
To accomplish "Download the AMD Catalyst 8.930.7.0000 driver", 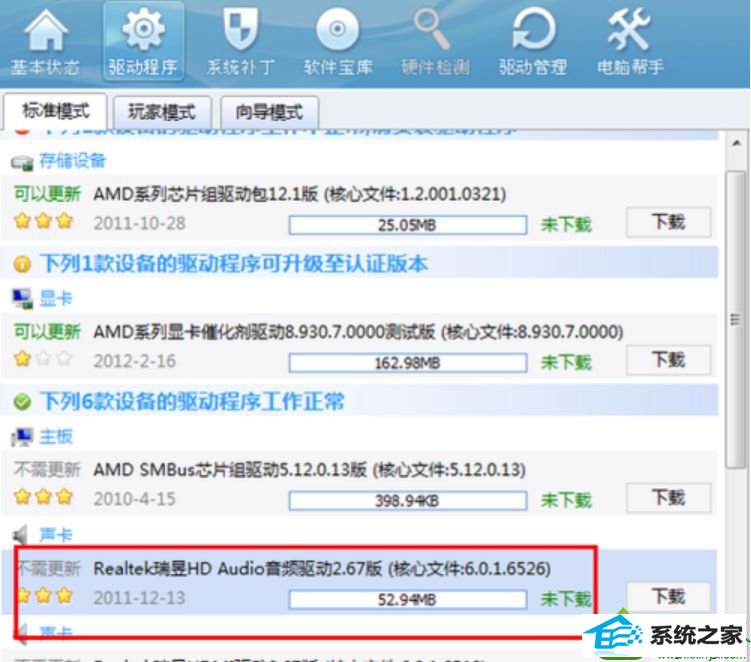I will coord(668,359).
